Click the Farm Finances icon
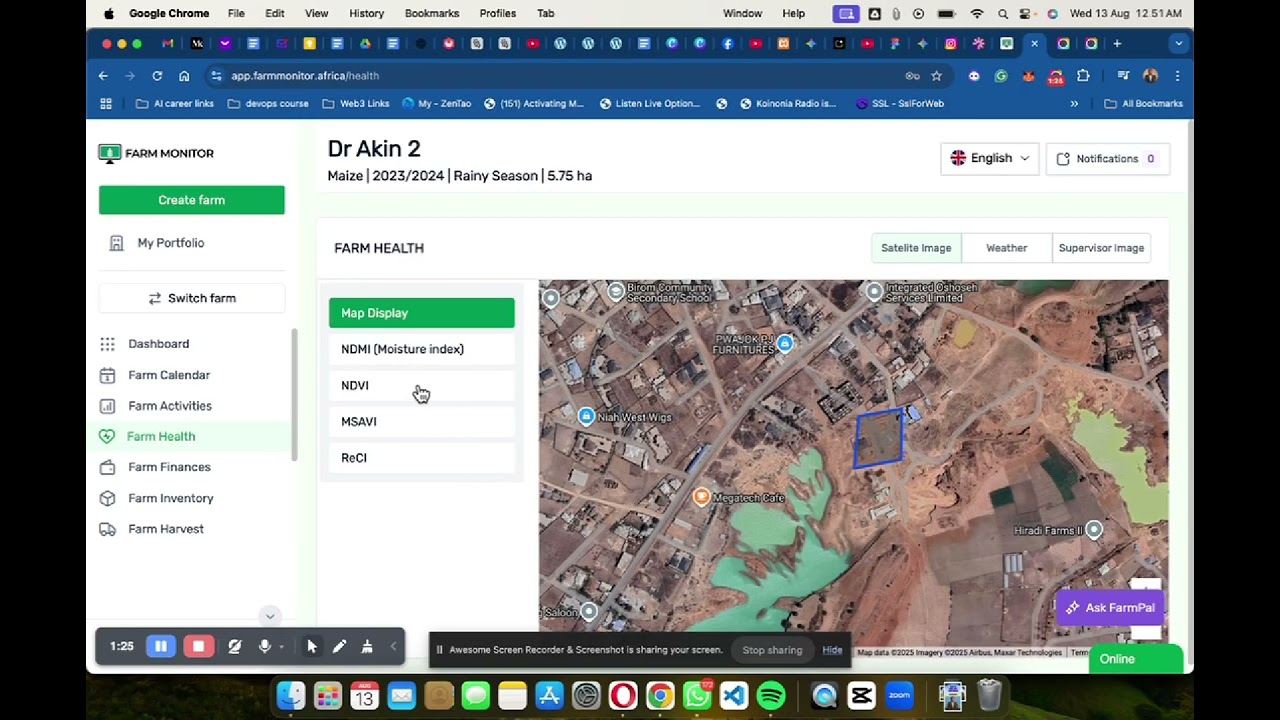Screen dimensions: 1280x720 (x=107, y=467)
